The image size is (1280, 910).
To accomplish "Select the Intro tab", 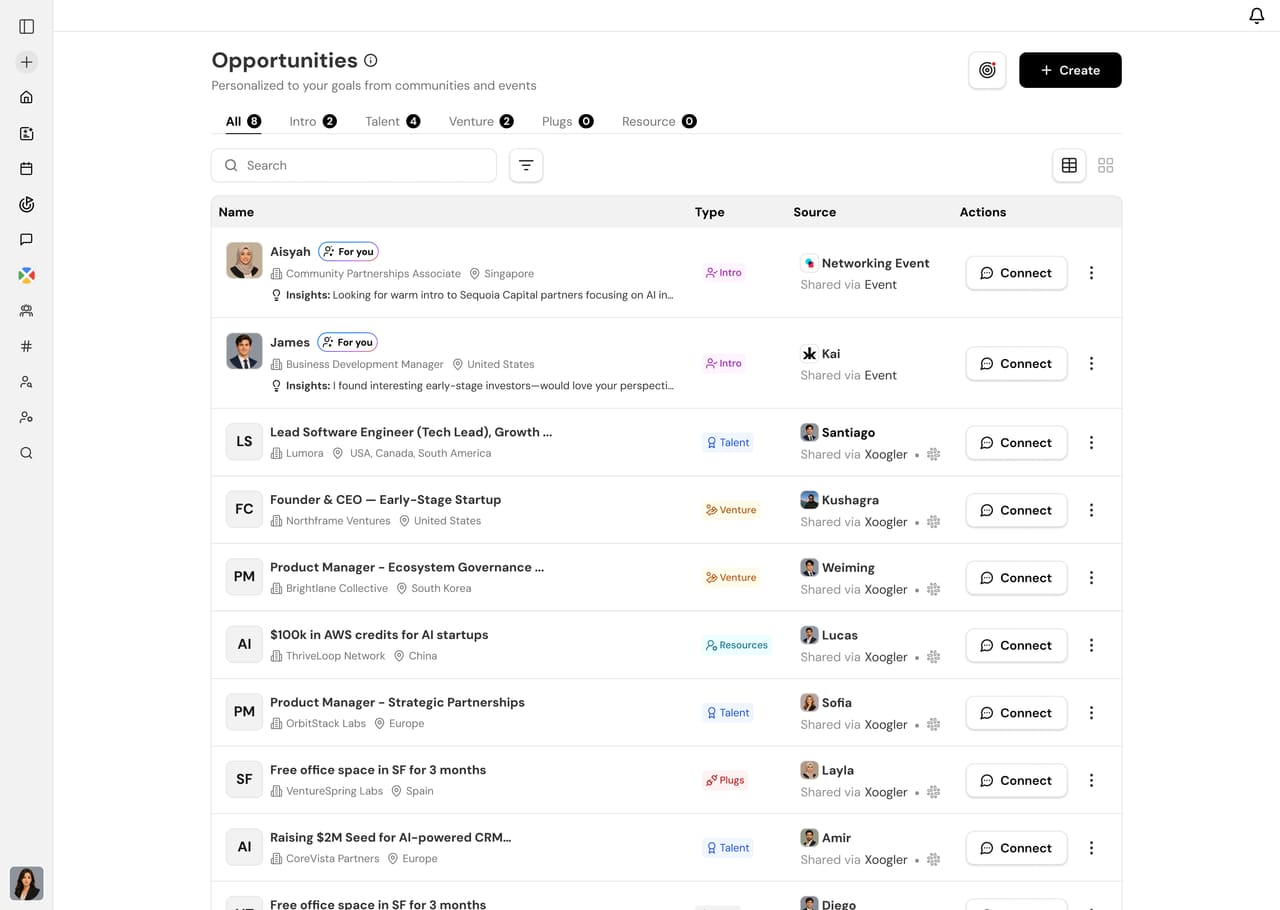I will tap(313, 121).
